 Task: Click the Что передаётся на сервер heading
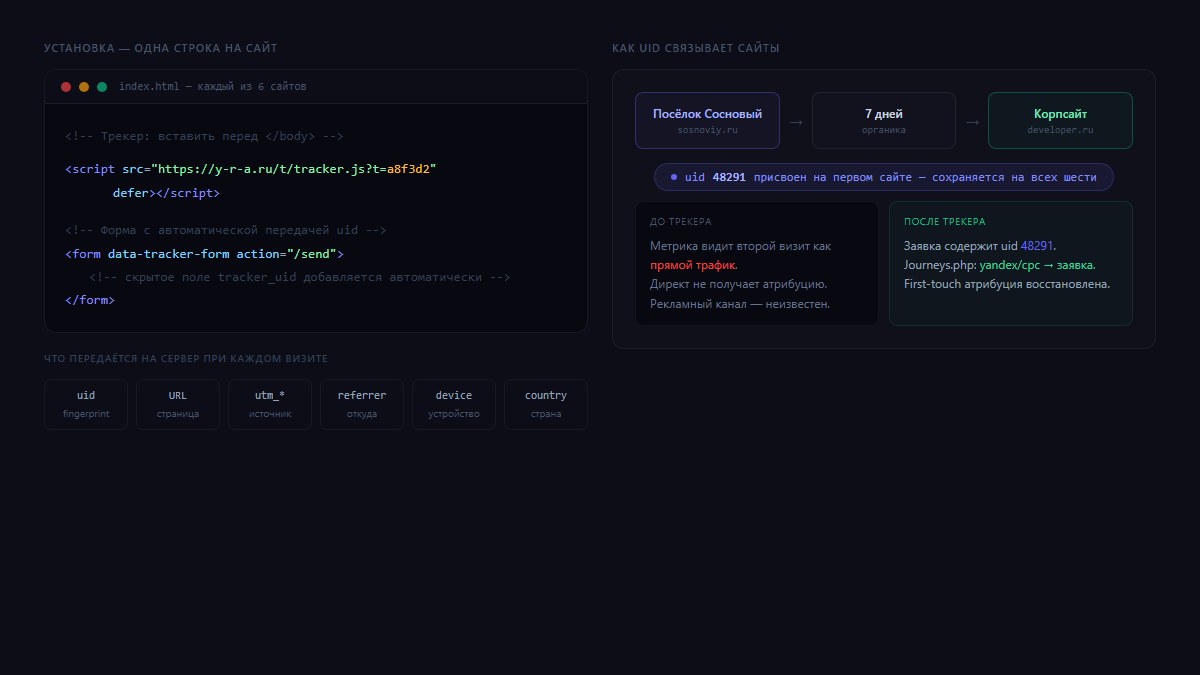(186, 358)
